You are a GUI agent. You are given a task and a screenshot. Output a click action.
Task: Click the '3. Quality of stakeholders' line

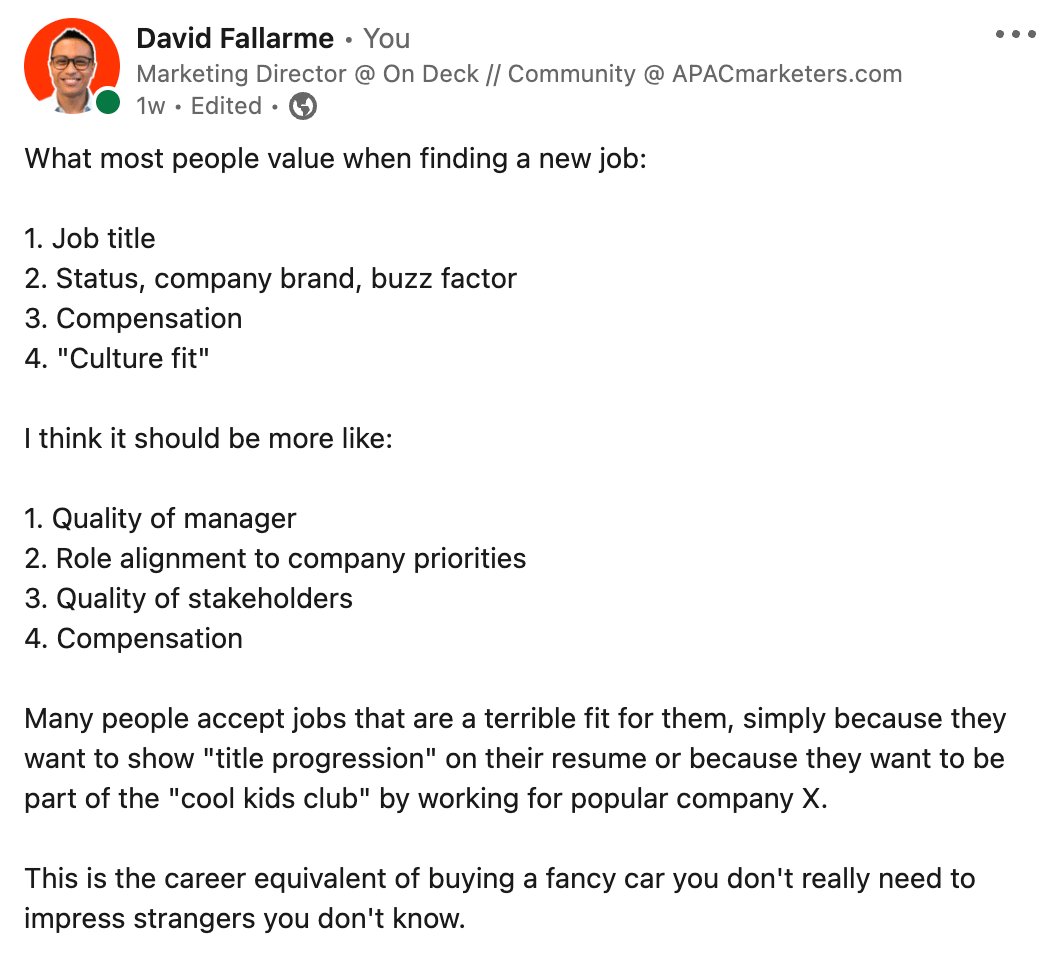[x=189, y=599]
